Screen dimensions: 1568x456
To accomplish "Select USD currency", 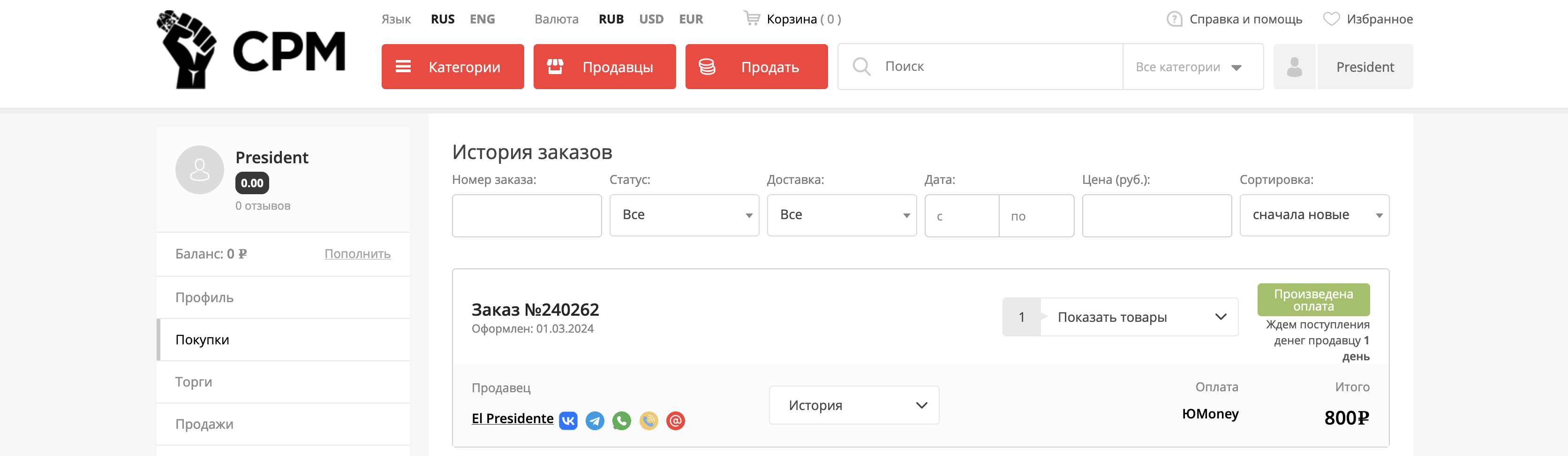I will (651, 19).
